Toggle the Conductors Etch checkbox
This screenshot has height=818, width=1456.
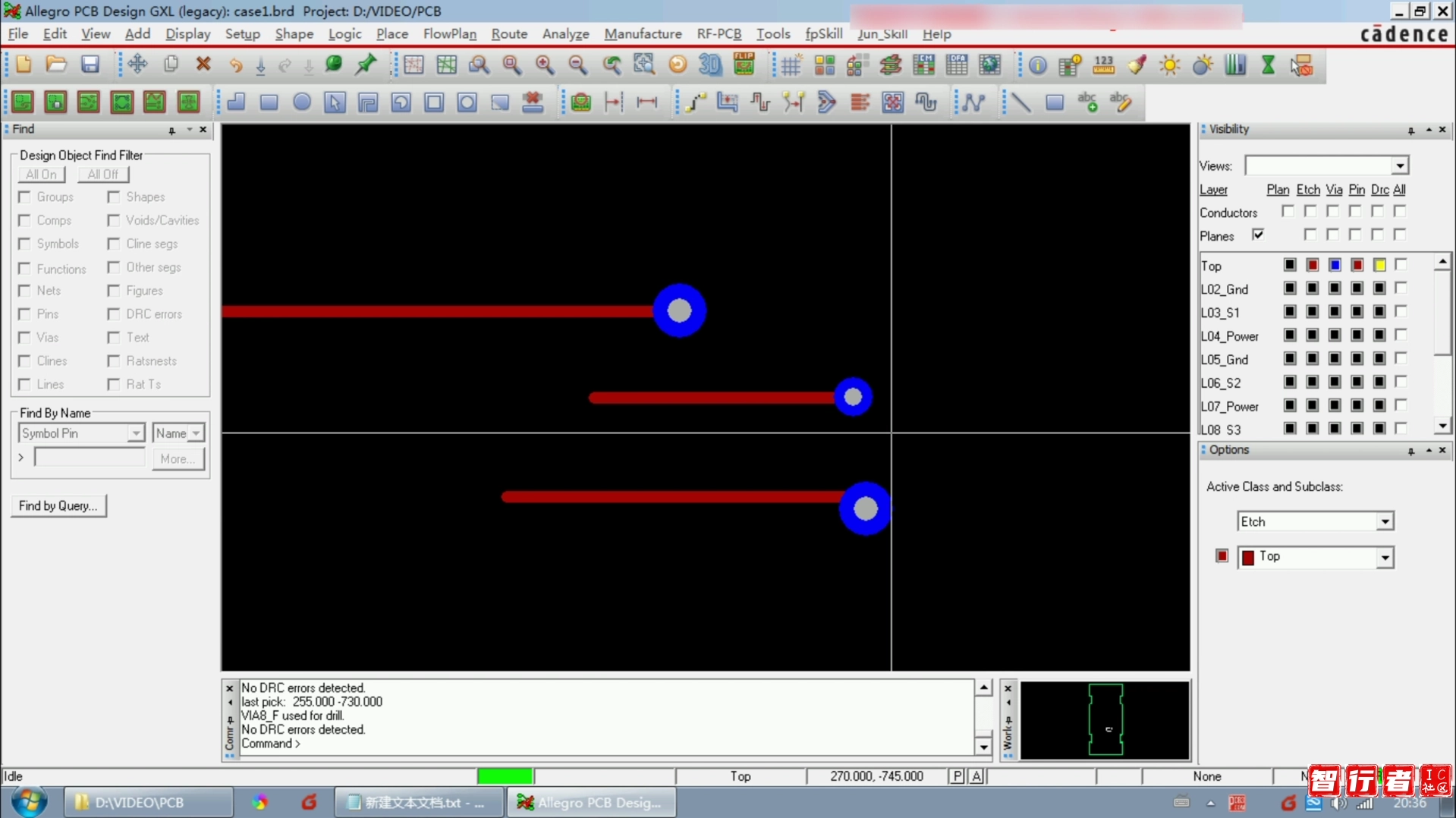click(x=1310, y=211)
